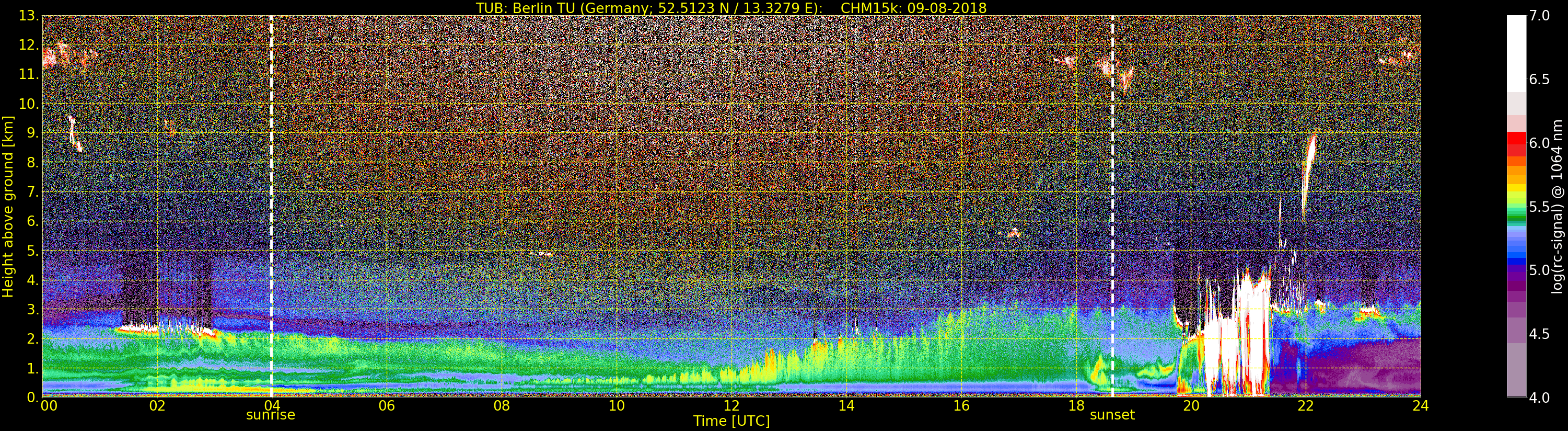Click the time axis tick '00'
1568x431 pixels.
pyautogui.click(x=49, y=405)
